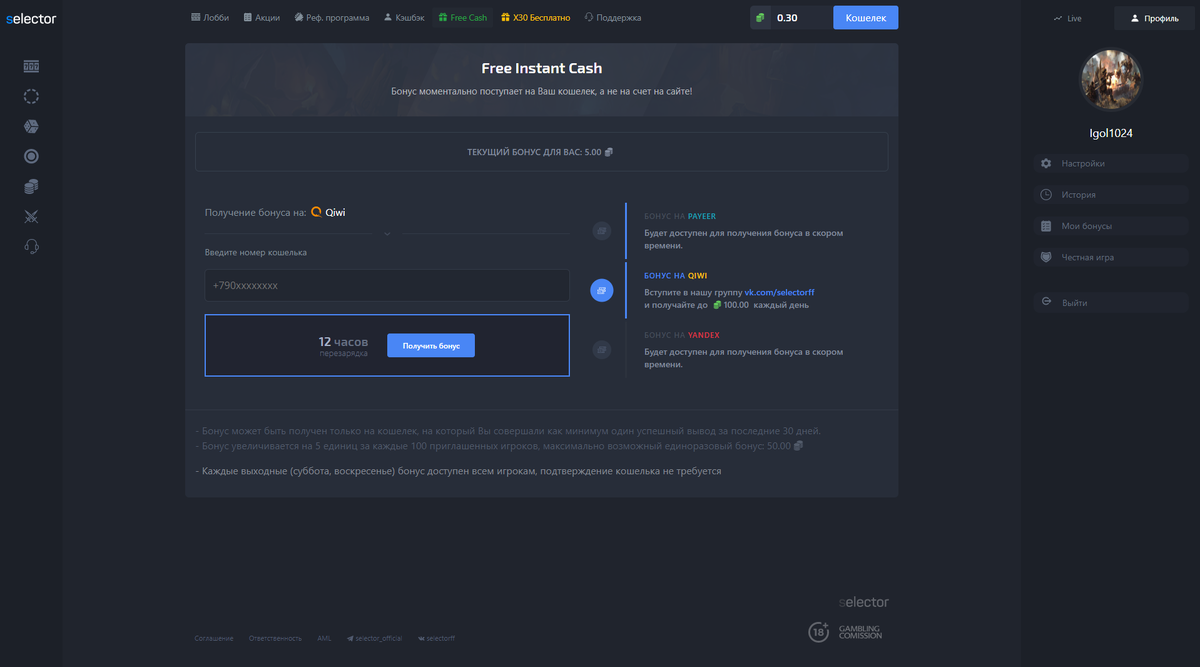Click the Соглашение footer link
The width and height of the screenshot is (1200, 667).
click(214, 638)
